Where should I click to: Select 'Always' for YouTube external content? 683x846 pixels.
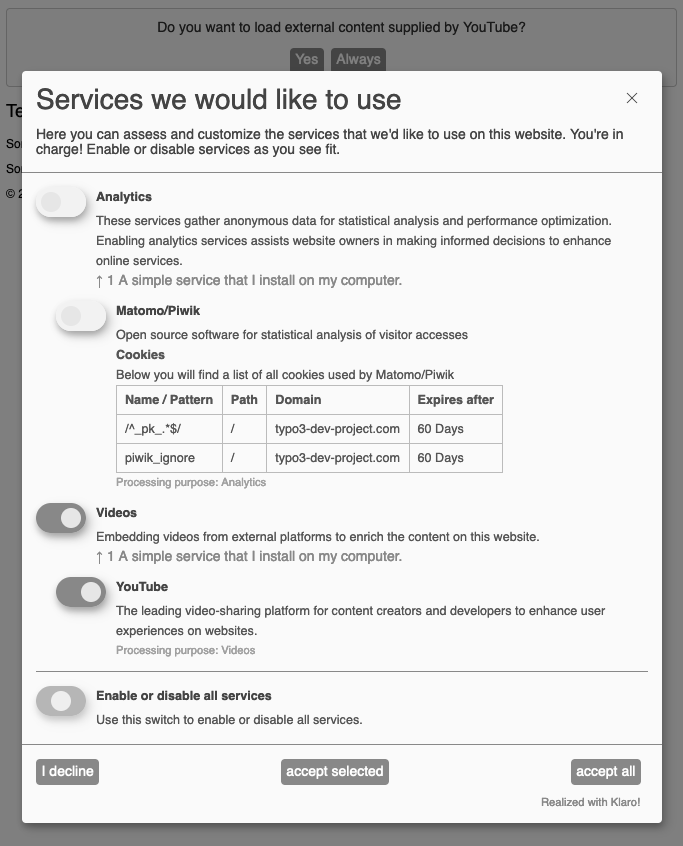[x=358, y=59]
